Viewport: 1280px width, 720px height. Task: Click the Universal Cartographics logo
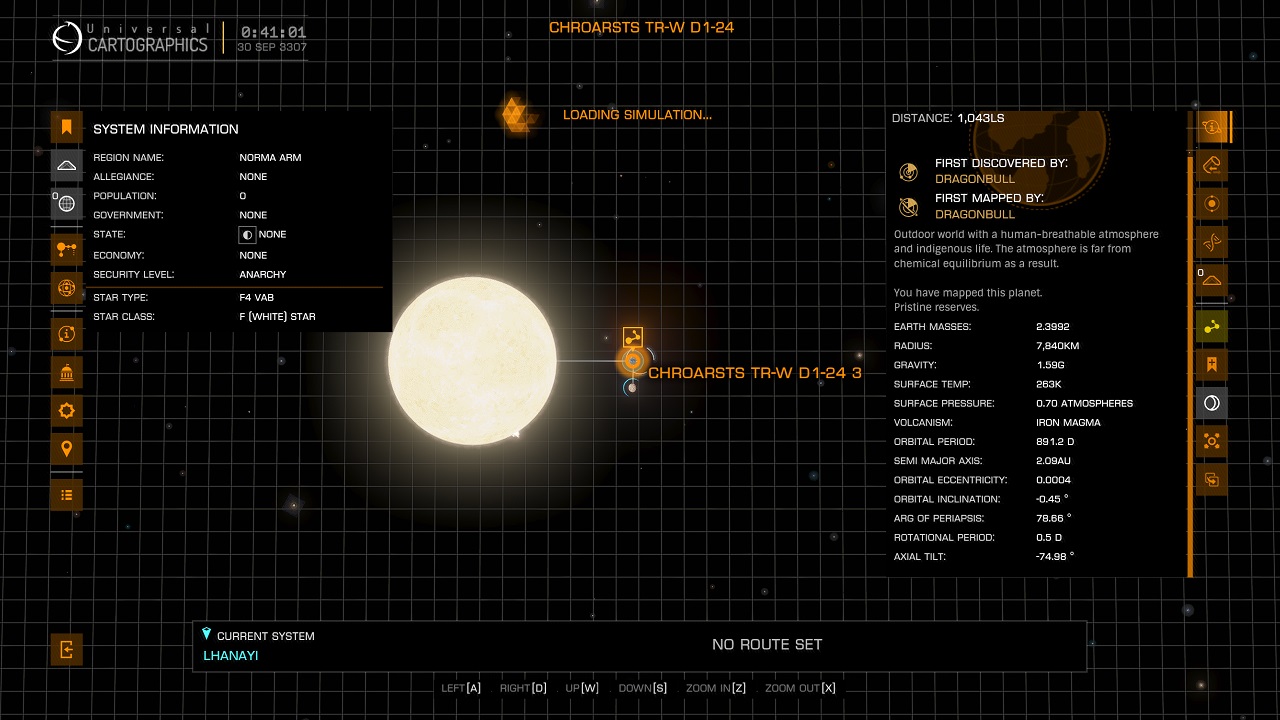130,39
